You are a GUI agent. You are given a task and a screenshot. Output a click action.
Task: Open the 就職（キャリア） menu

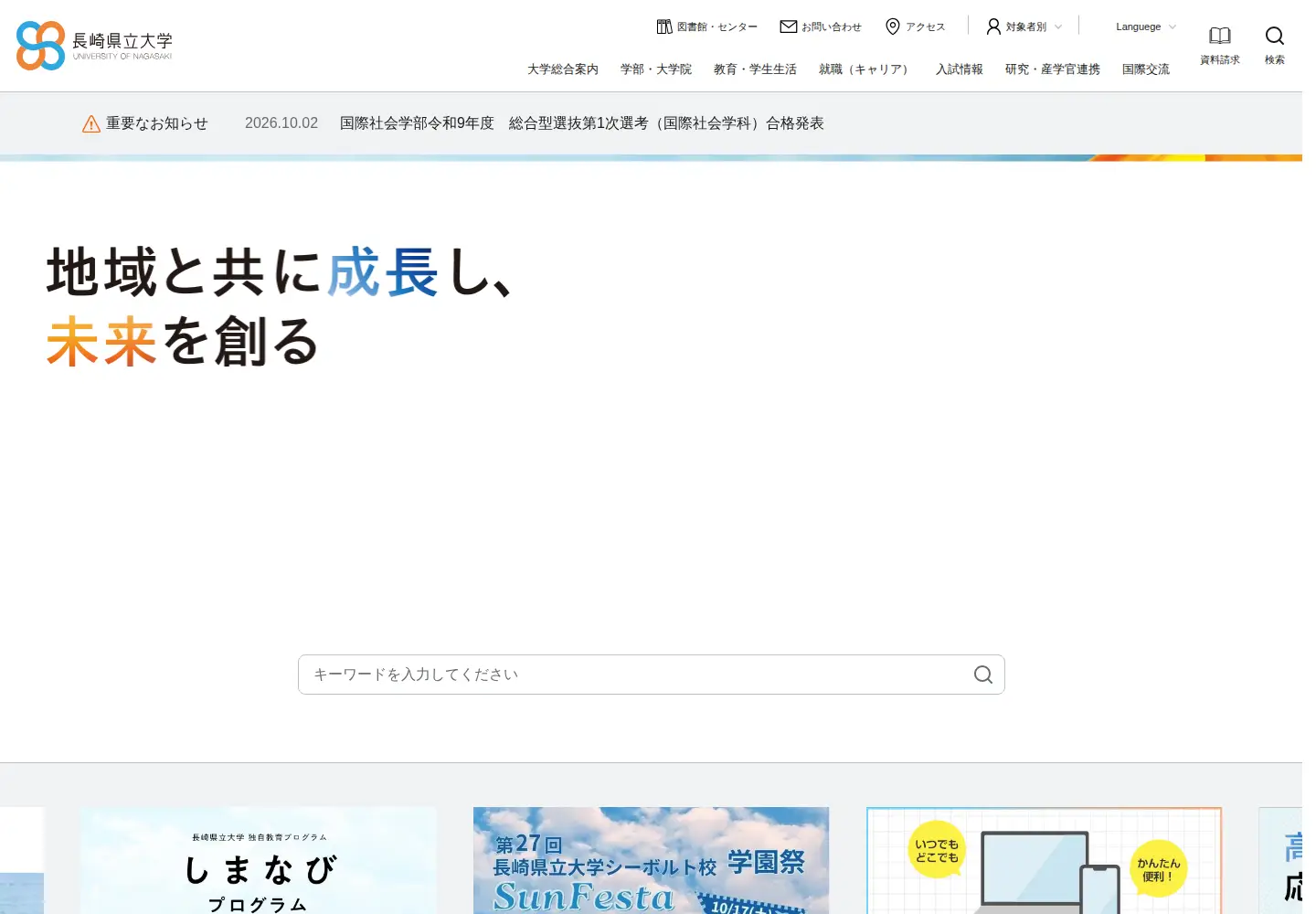[866, 69]
